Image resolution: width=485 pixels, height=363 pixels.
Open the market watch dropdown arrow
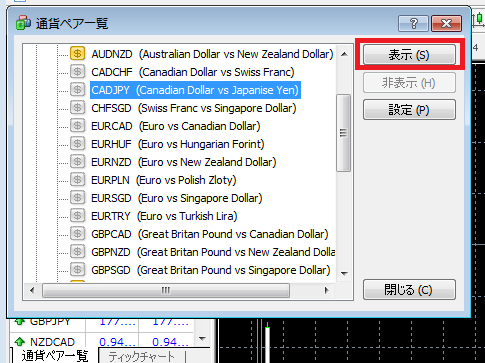(x=202, y=339)
